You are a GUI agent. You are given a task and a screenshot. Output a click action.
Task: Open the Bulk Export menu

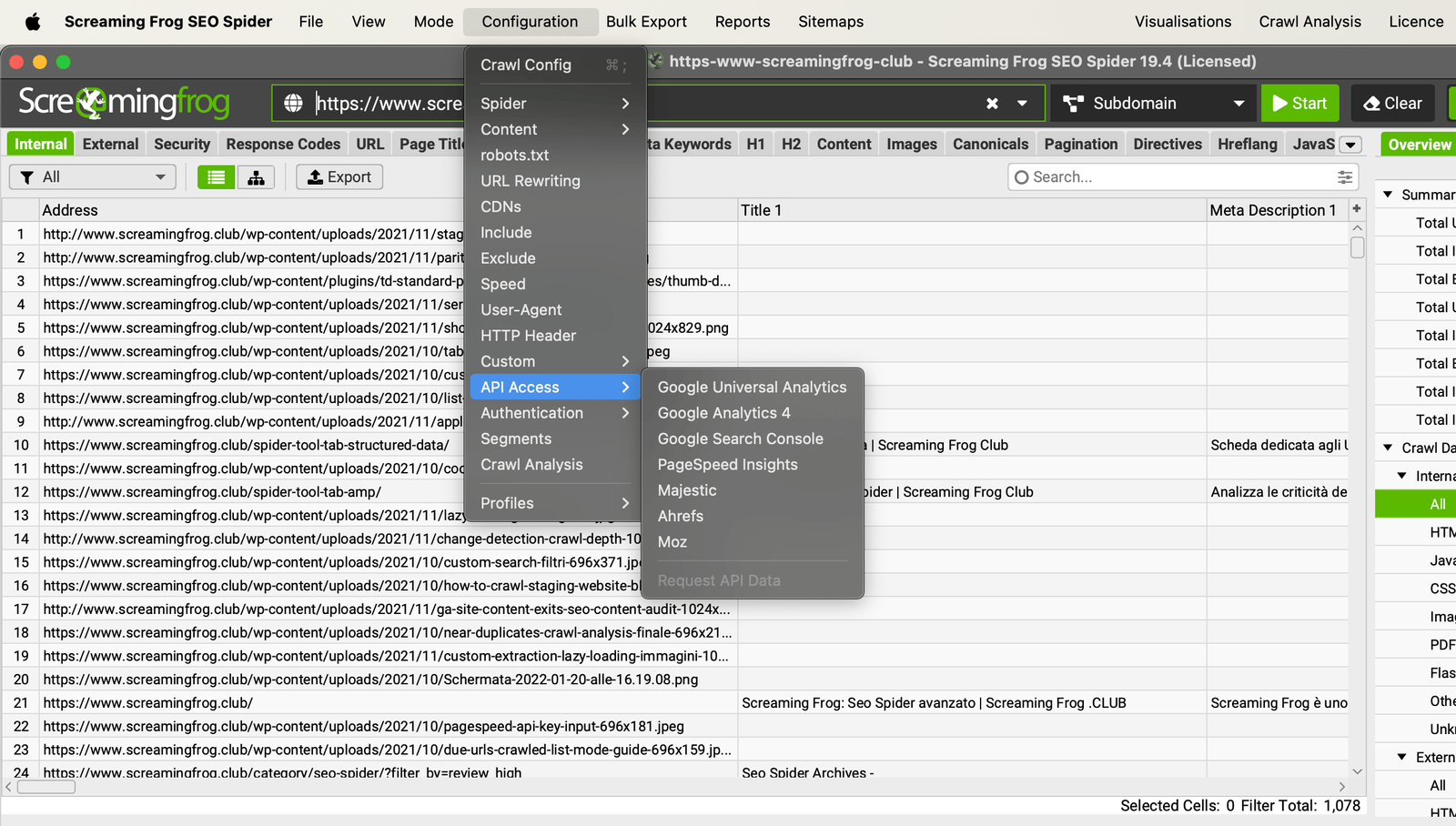[646, 21]
